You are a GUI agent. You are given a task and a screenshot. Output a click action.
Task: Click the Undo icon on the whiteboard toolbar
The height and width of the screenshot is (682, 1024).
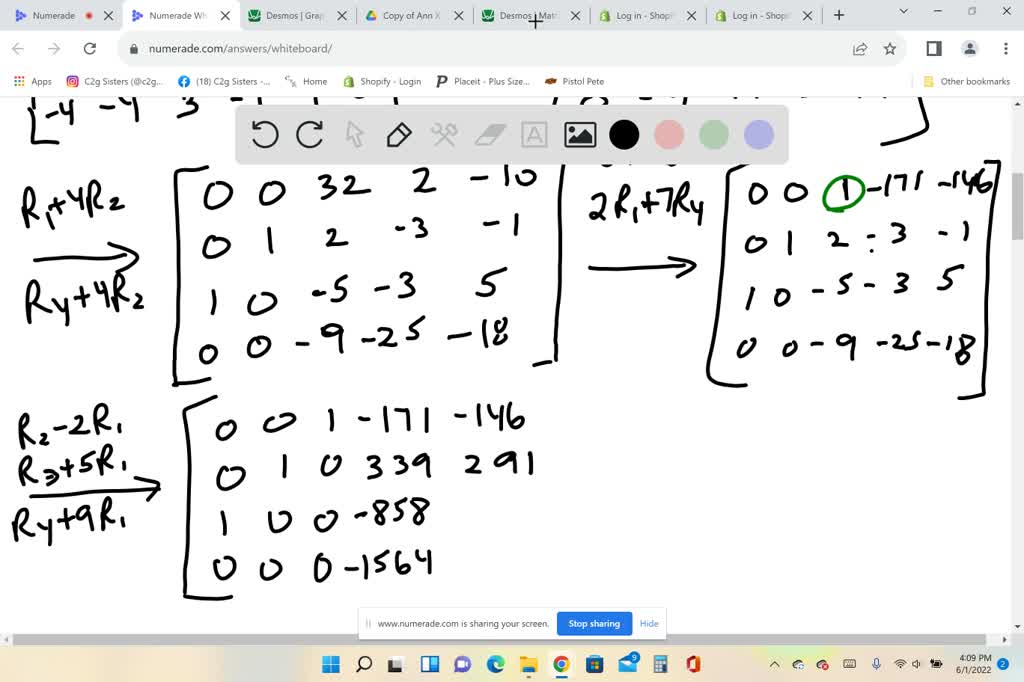[264, 134]
